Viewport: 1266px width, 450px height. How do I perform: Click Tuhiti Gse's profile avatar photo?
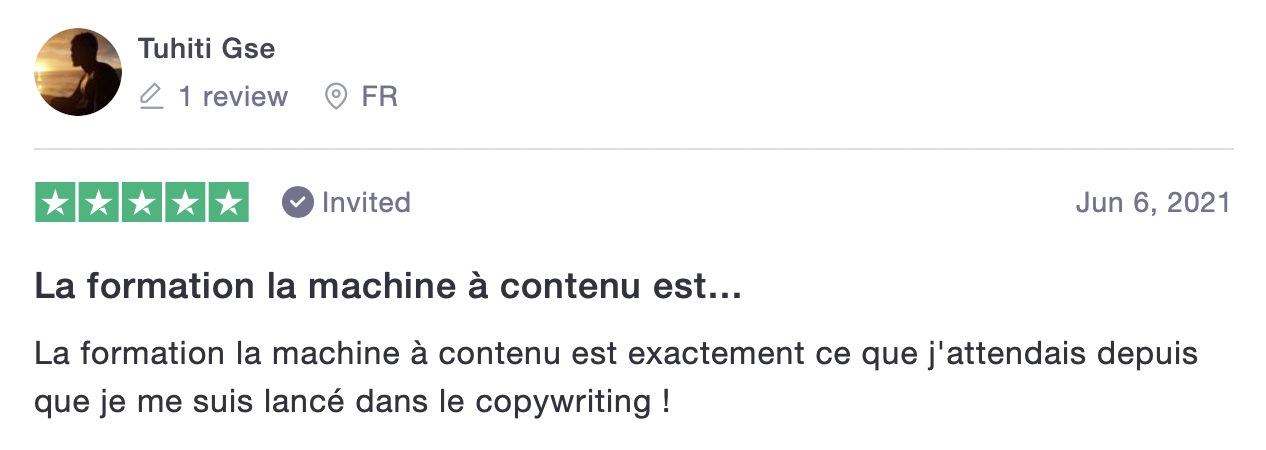click(x=78, y=72)
